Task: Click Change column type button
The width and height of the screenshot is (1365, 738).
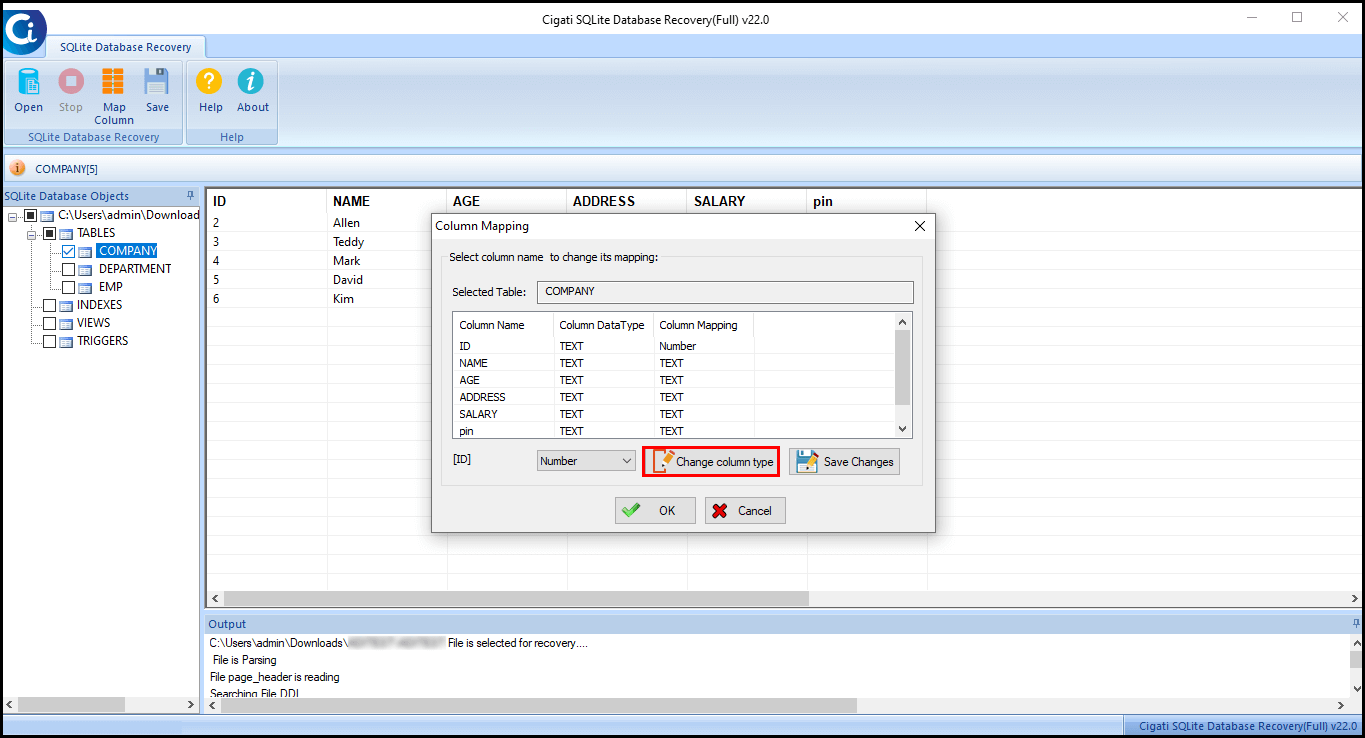Action: (710, 461)
